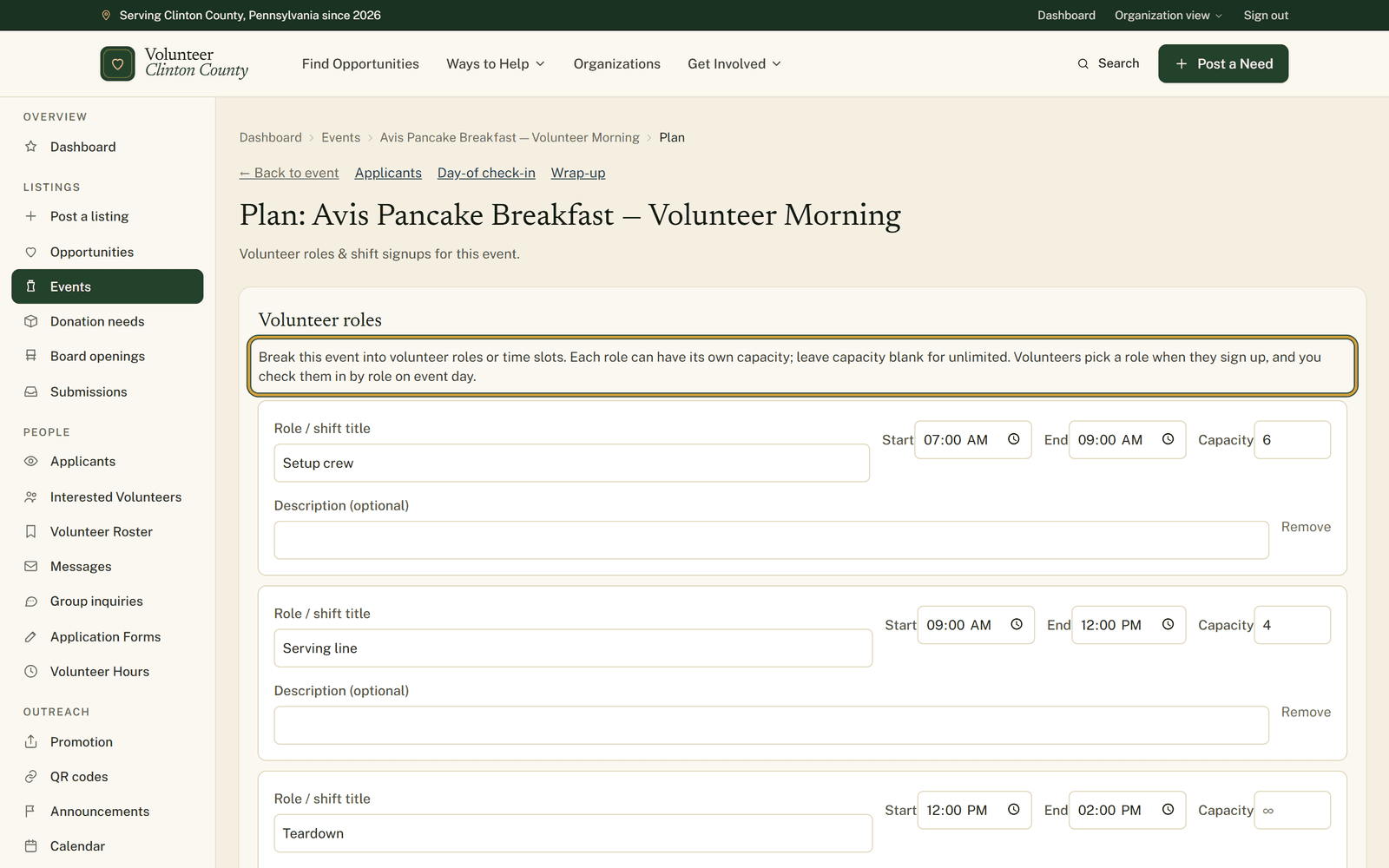This screenshot has height=868, width=1389.
Task: Click the clock icon beside Volunteer Hours
Action: point(31,671)
